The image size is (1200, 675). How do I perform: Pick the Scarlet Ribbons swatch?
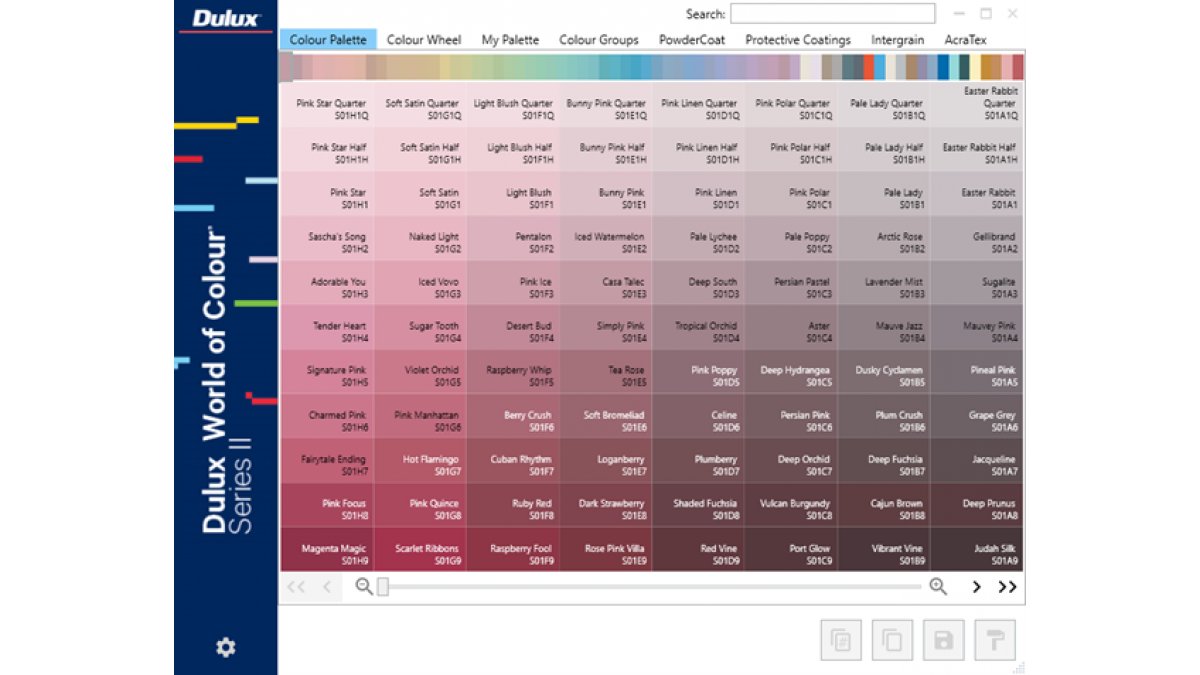click(x=420, y=549)
